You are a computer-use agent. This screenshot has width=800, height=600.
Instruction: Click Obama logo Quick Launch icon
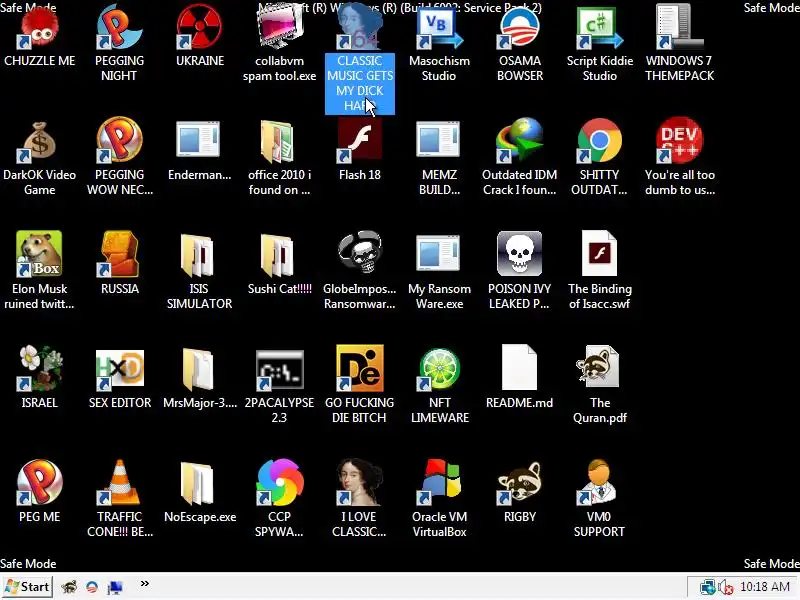coord(92,587)
